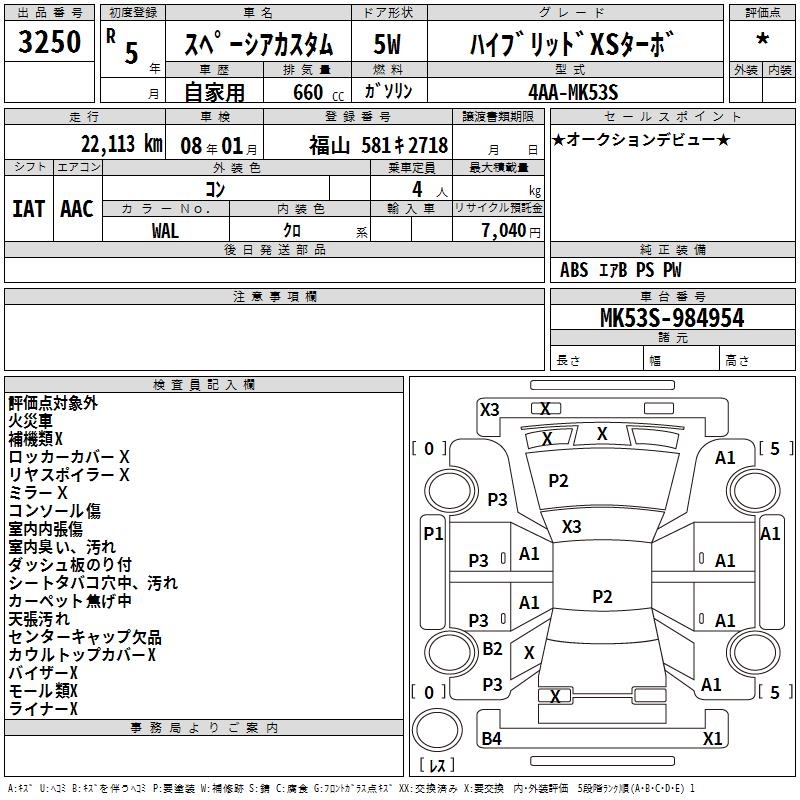Click note シートタバコ穴中、汚れ
This screenshot has height=800, width=800.
coord(93,583)
